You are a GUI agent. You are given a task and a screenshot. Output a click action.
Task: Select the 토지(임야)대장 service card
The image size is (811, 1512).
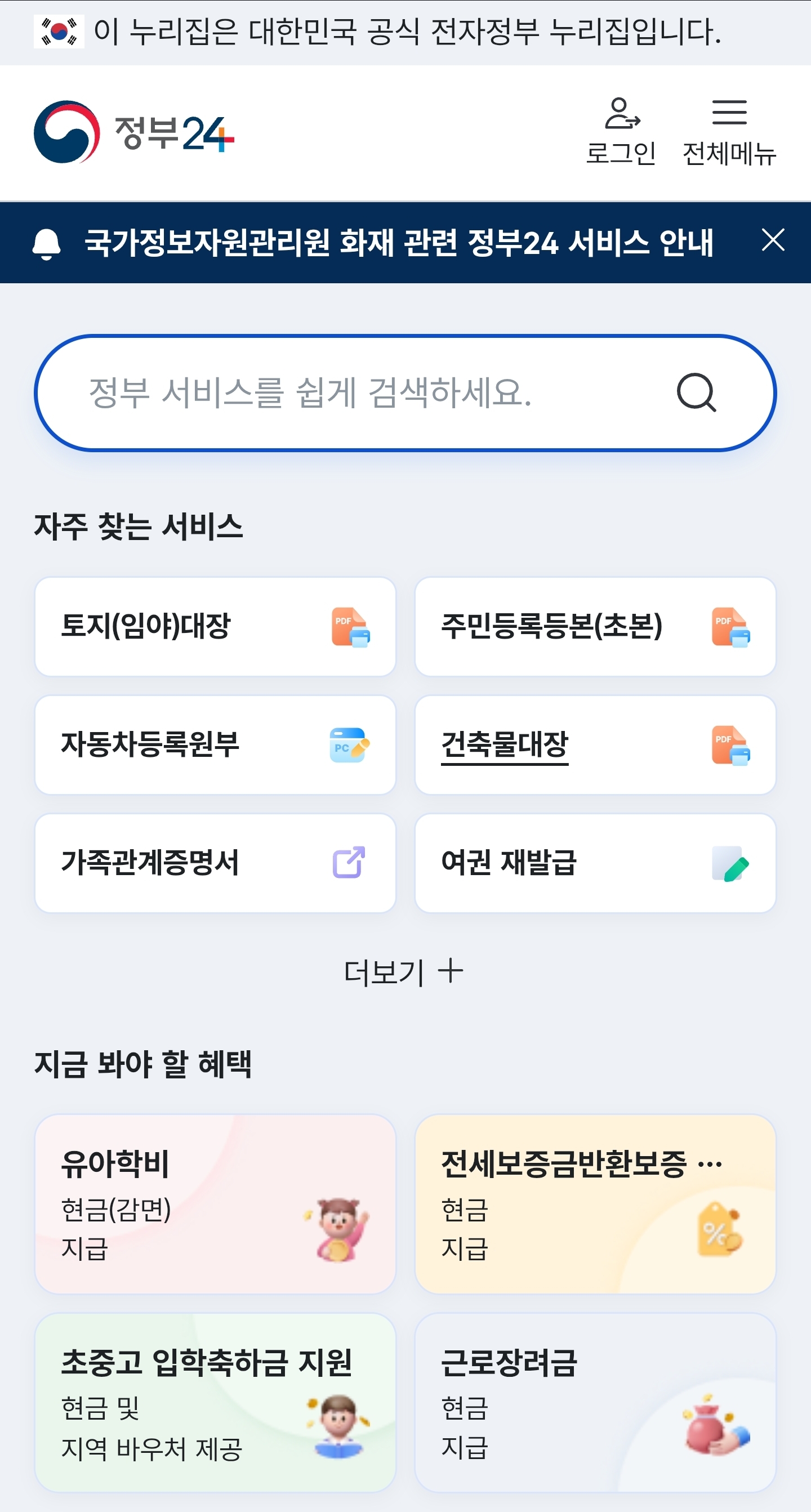215,626
